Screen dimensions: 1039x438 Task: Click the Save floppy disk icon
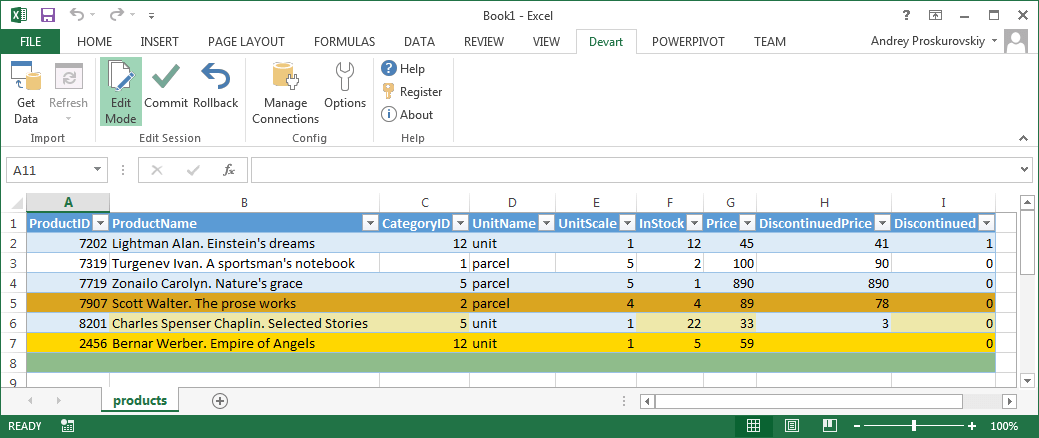48,15
